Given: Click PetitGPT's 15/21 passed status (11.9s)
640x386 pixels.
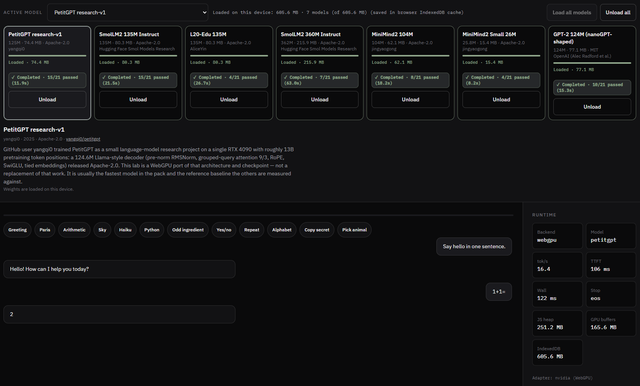Looking at the screenshot, I should point(47,80).
